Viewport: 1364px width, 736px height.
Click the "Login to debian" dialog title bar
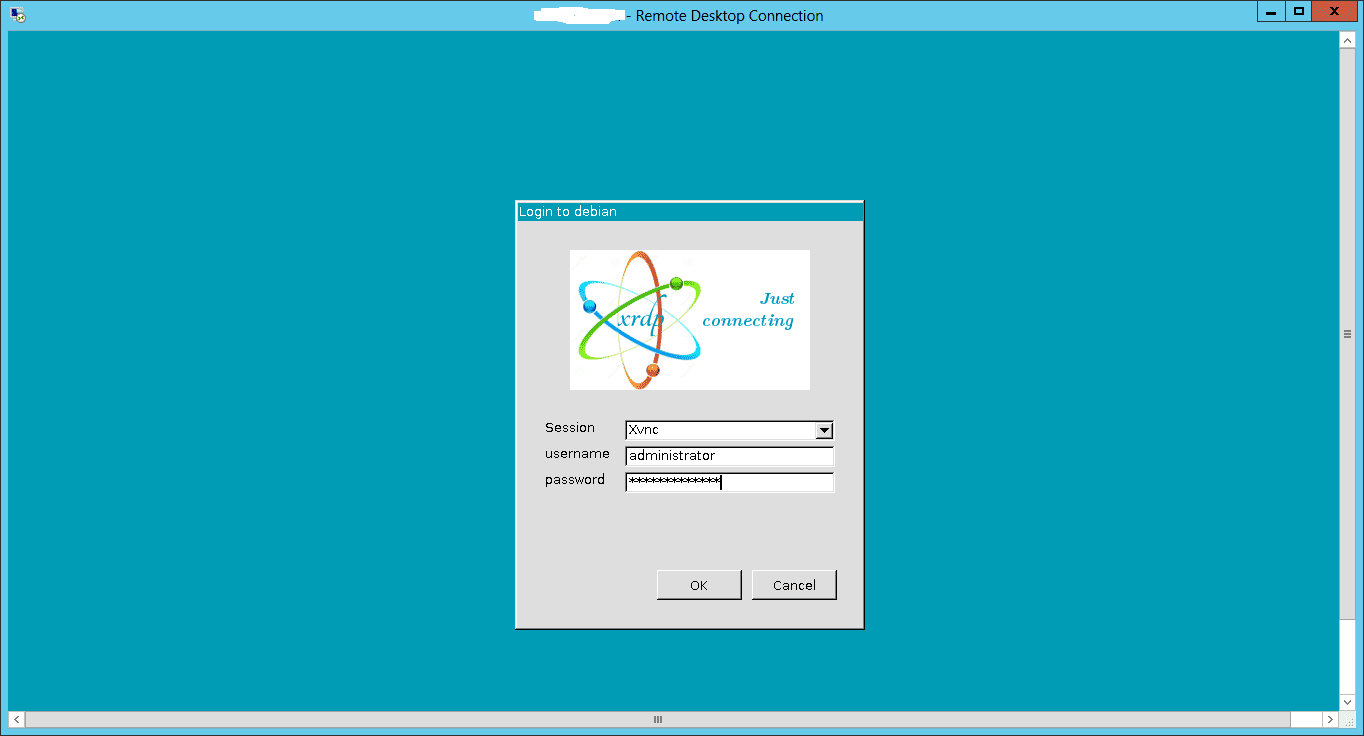point(689,212)
